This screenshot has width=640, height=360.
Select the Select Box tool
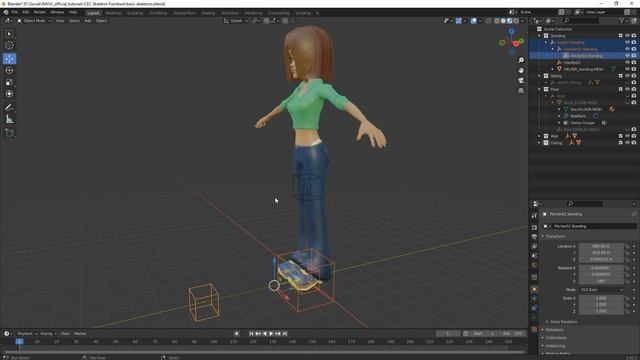pyautogui.click(x=9, y=34)
